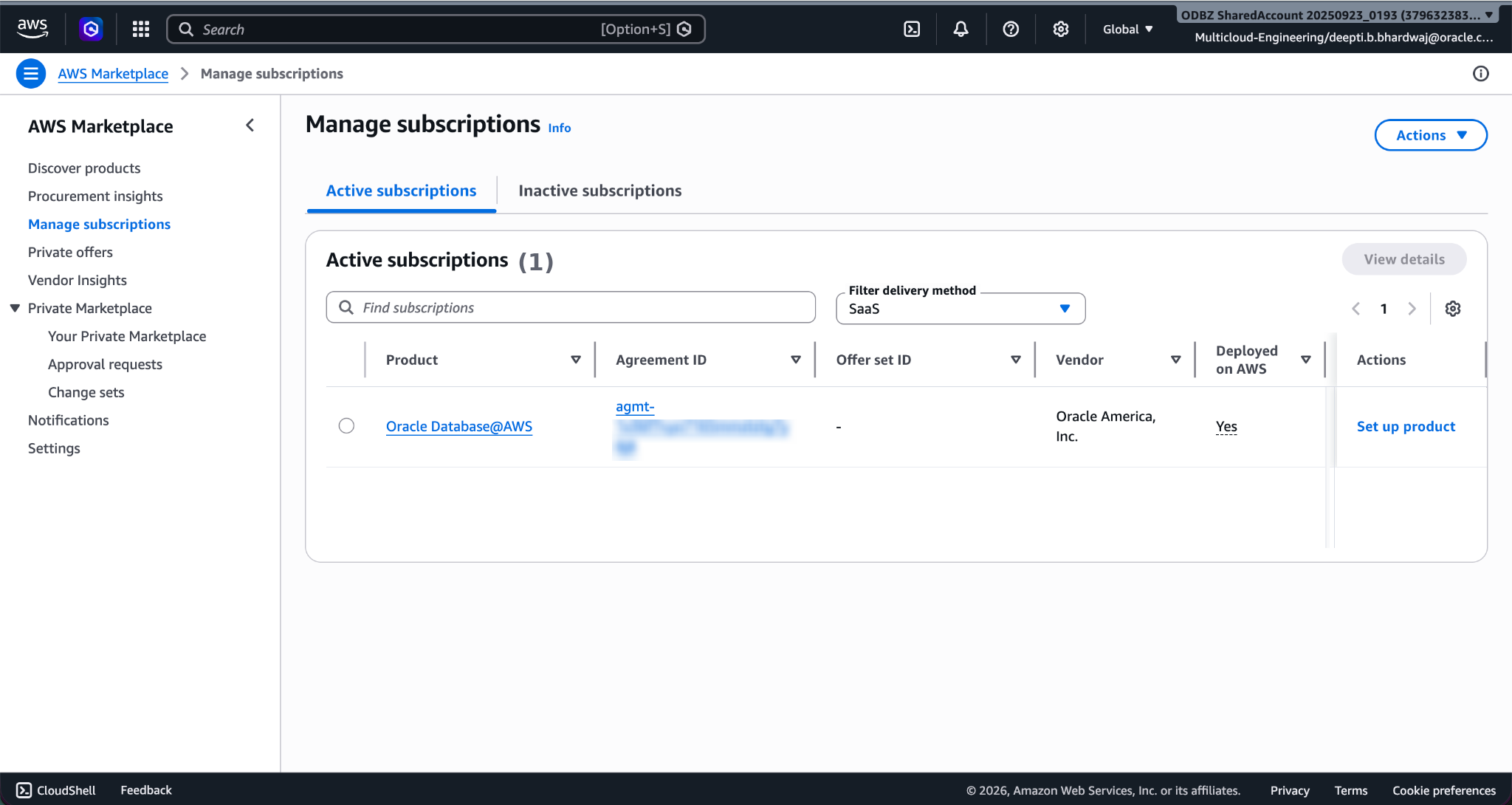Open Discover products in sidebar
The width and height of the screenshot is (1512, 805).
pyautogui.click(x=84, y=168)
